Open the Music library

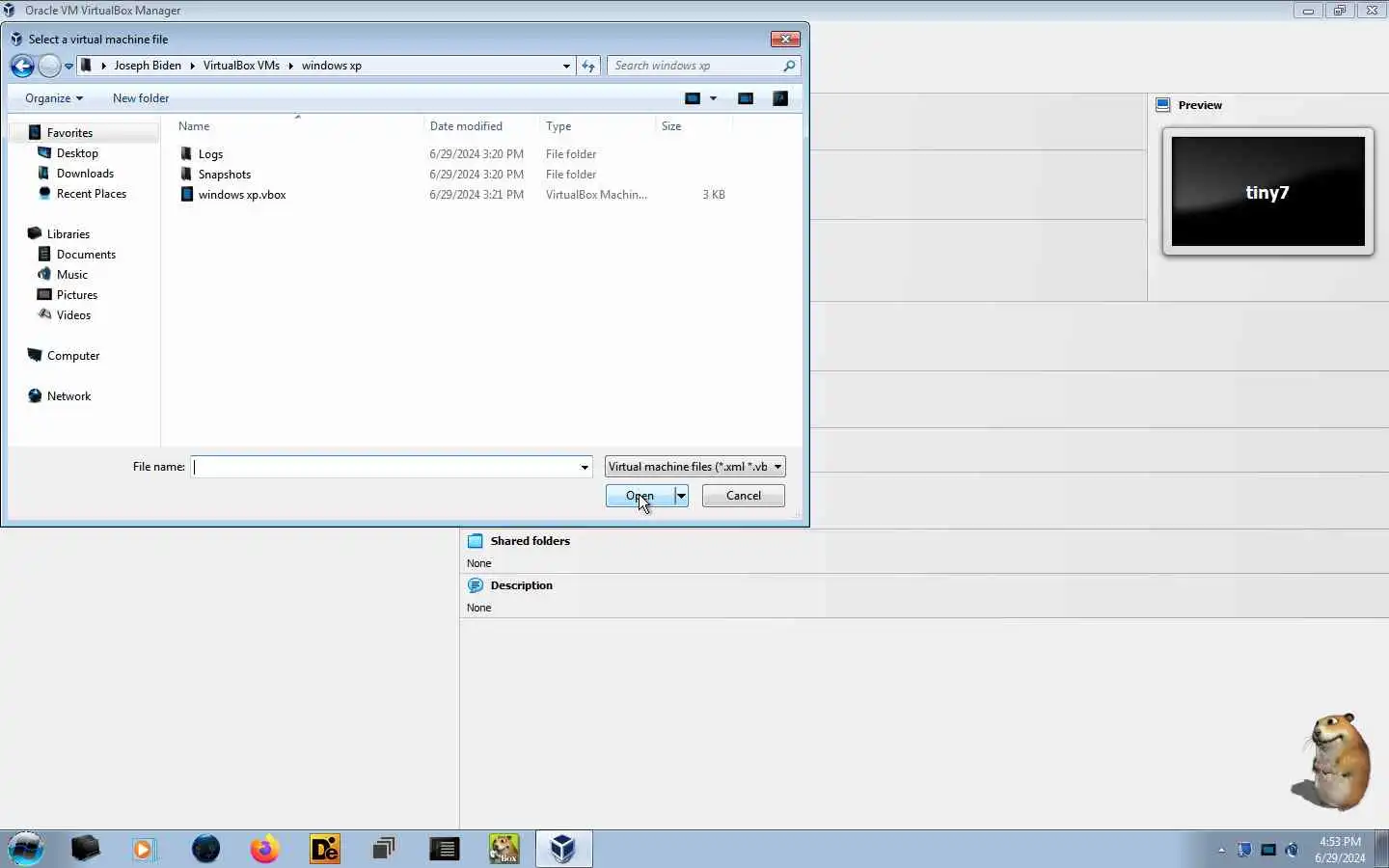pyautogui.click(x=72, y=275)
